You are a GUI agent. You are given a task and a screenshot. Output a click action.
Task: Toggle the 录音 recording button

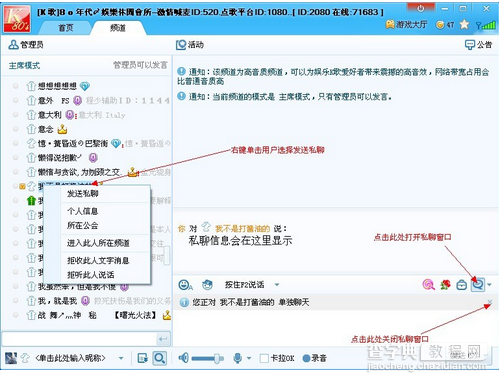(314, 358)
